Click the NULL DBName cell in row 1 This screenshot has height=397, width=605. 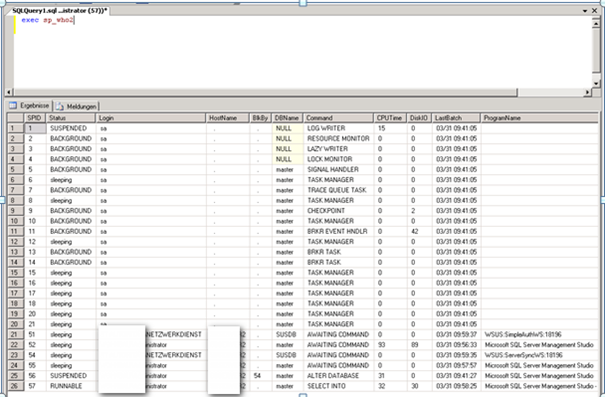click(287, 128)
